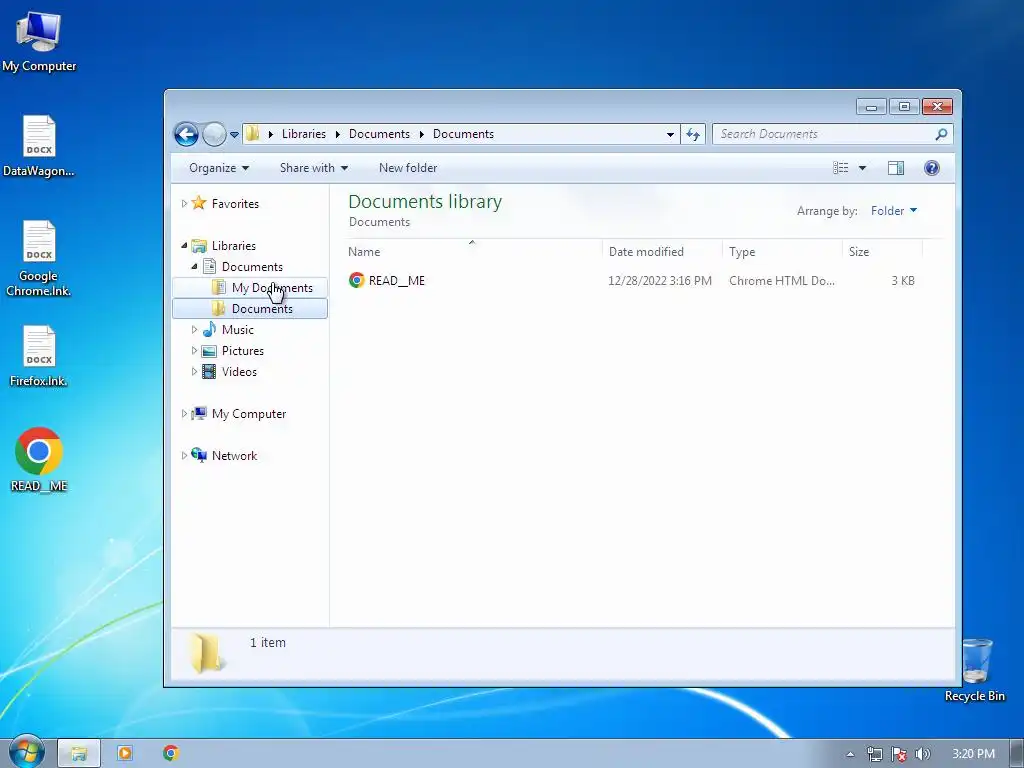Viewport: 1024px width, 768px height.
Task: Sort by Date modified column
Action: point(662,251)
